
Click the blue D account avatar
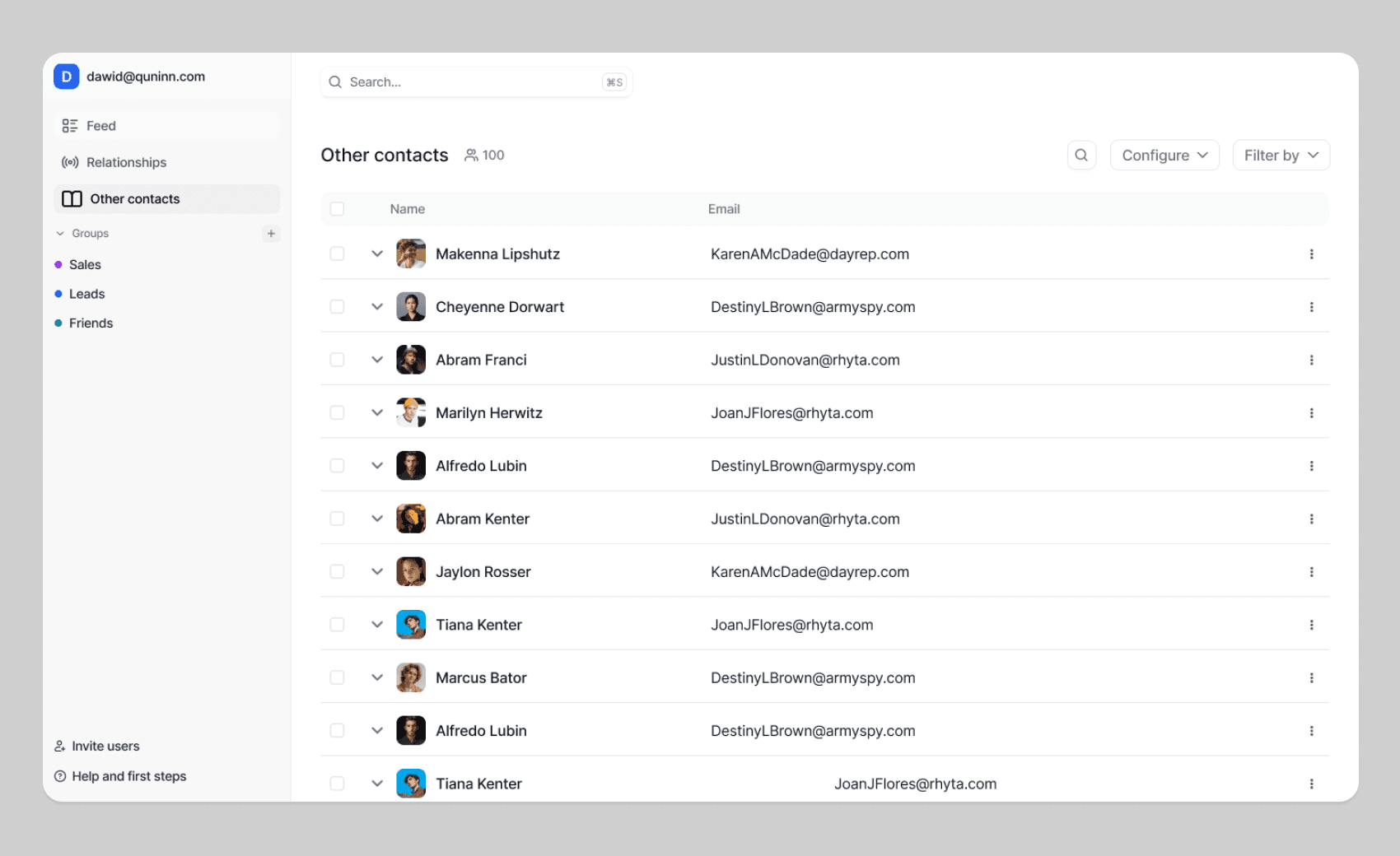66,77
